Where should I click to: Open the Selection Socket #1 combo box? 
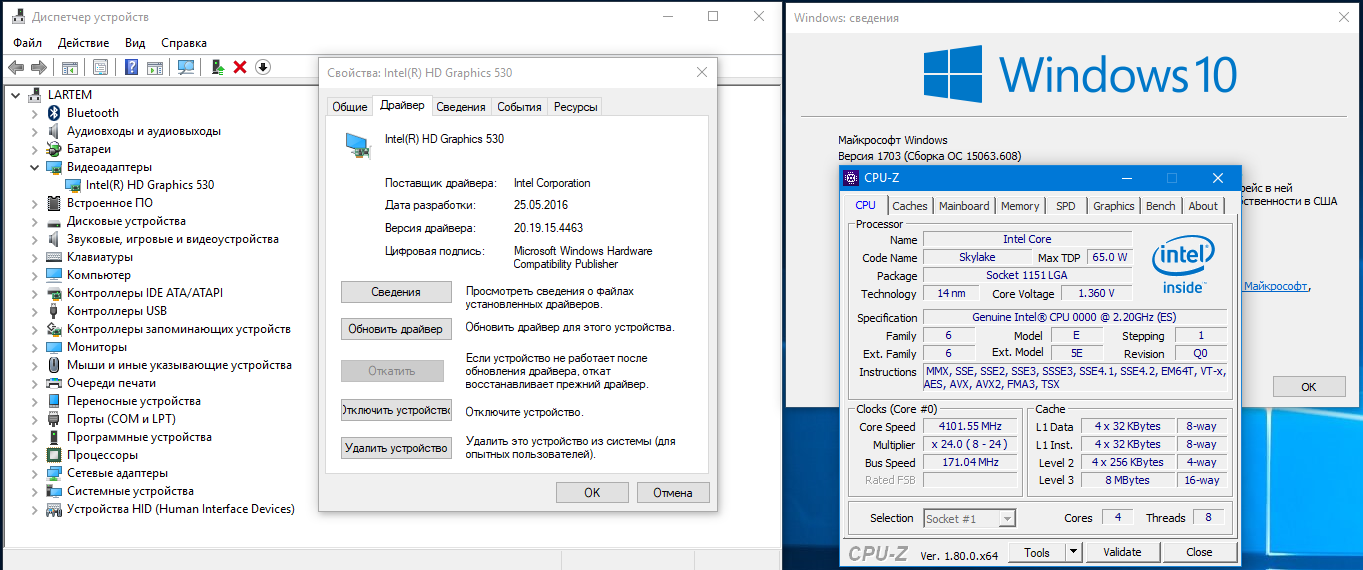pos(969,518)
